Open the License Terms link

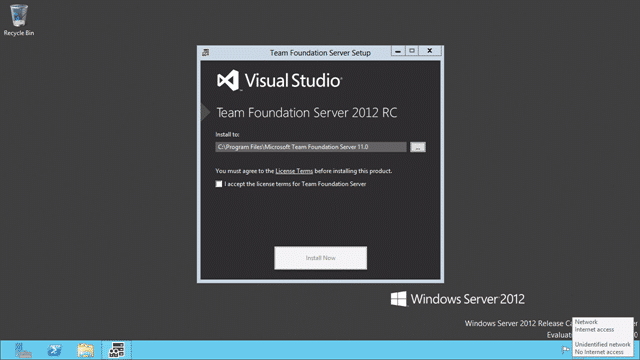pyautogui.click(x=294, y=171)
